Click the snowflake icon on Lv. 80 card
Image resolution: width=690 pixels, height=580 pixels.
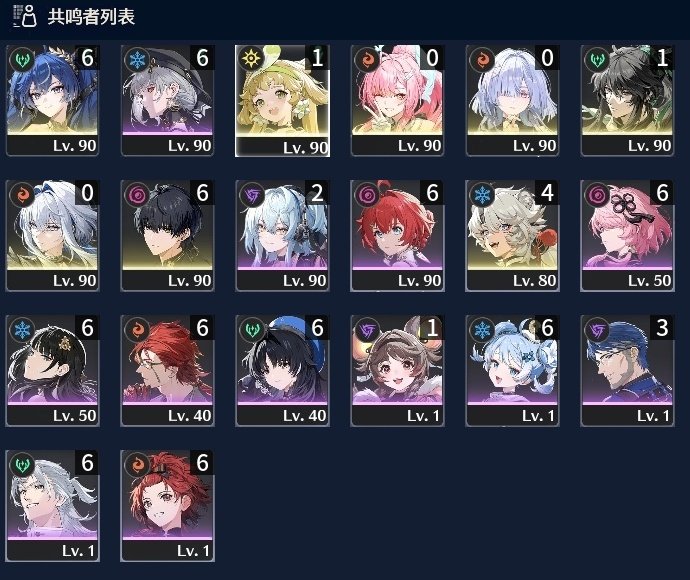point(482,194)
